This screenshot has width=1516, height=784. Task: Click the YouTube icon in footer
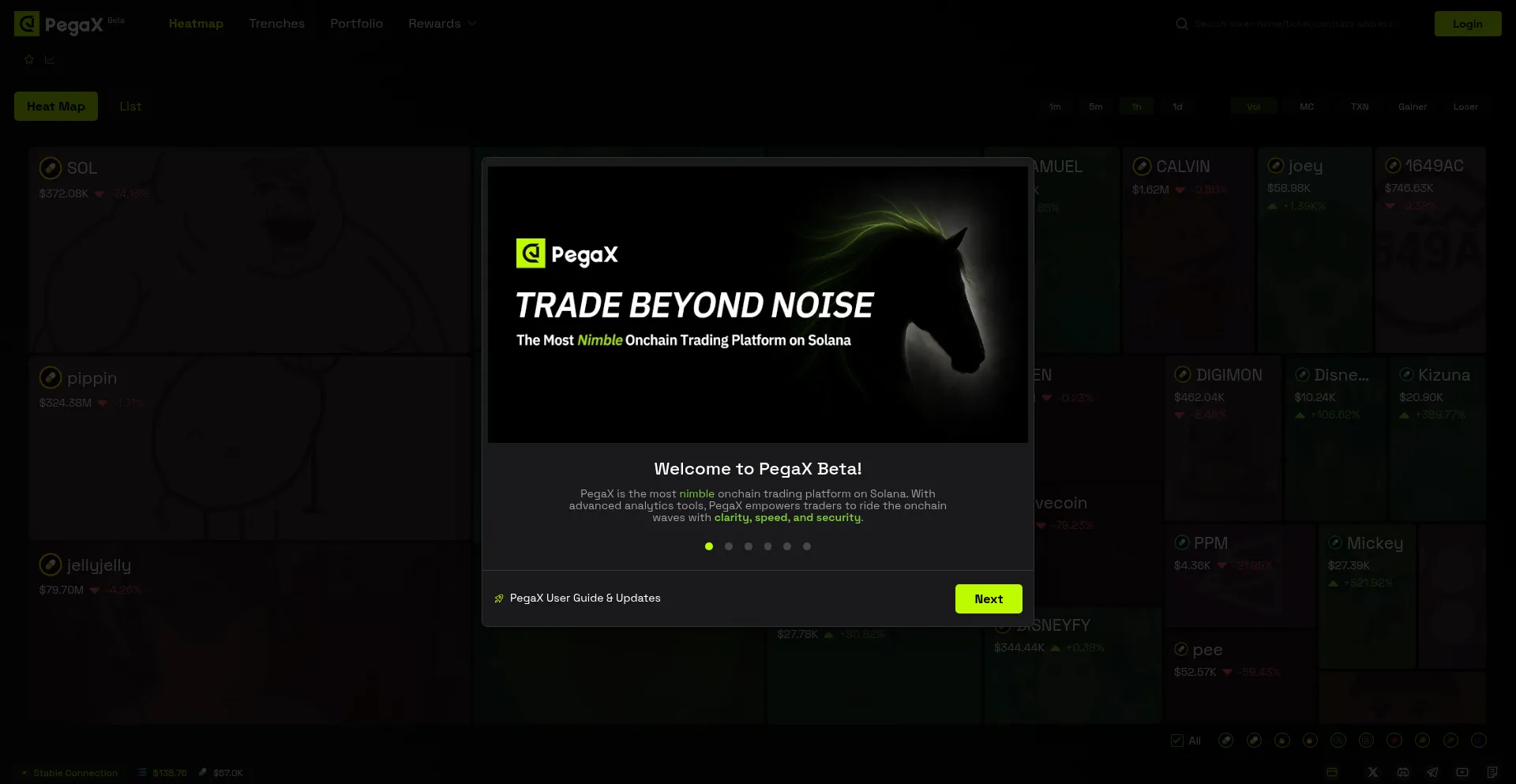1462,772
